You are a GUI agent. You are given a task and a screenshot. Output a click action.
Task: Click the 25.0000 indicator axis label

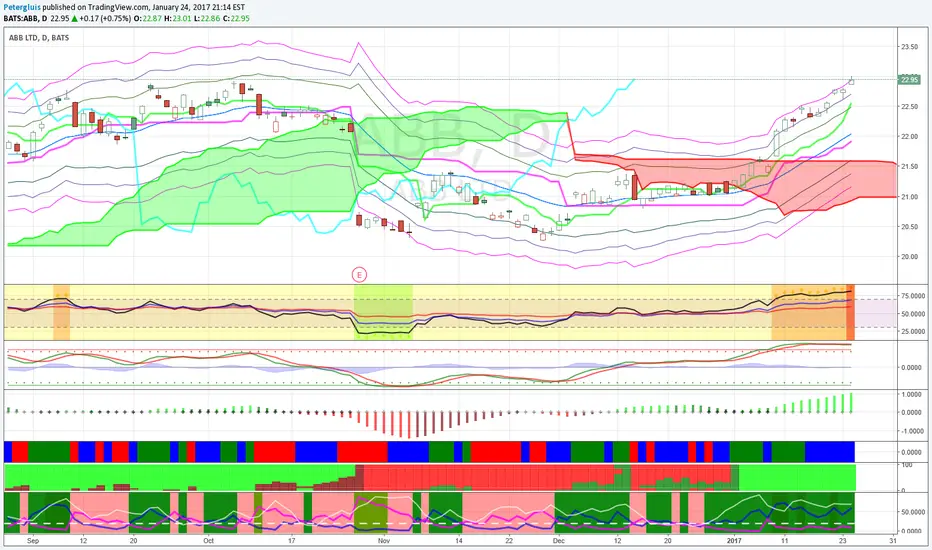[912, 332]
